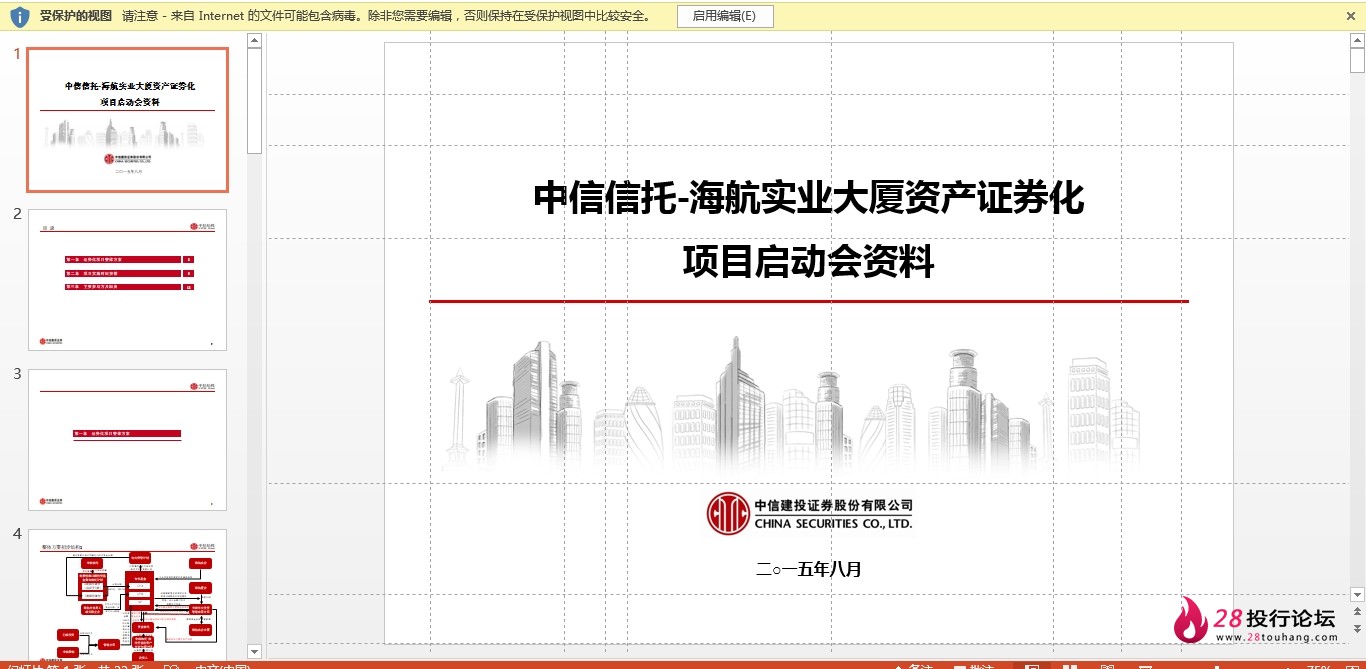Click the company name 中信建投证券股份有限公司
The width and height of the screenshot is (1366, 669).
pos(834,505)
